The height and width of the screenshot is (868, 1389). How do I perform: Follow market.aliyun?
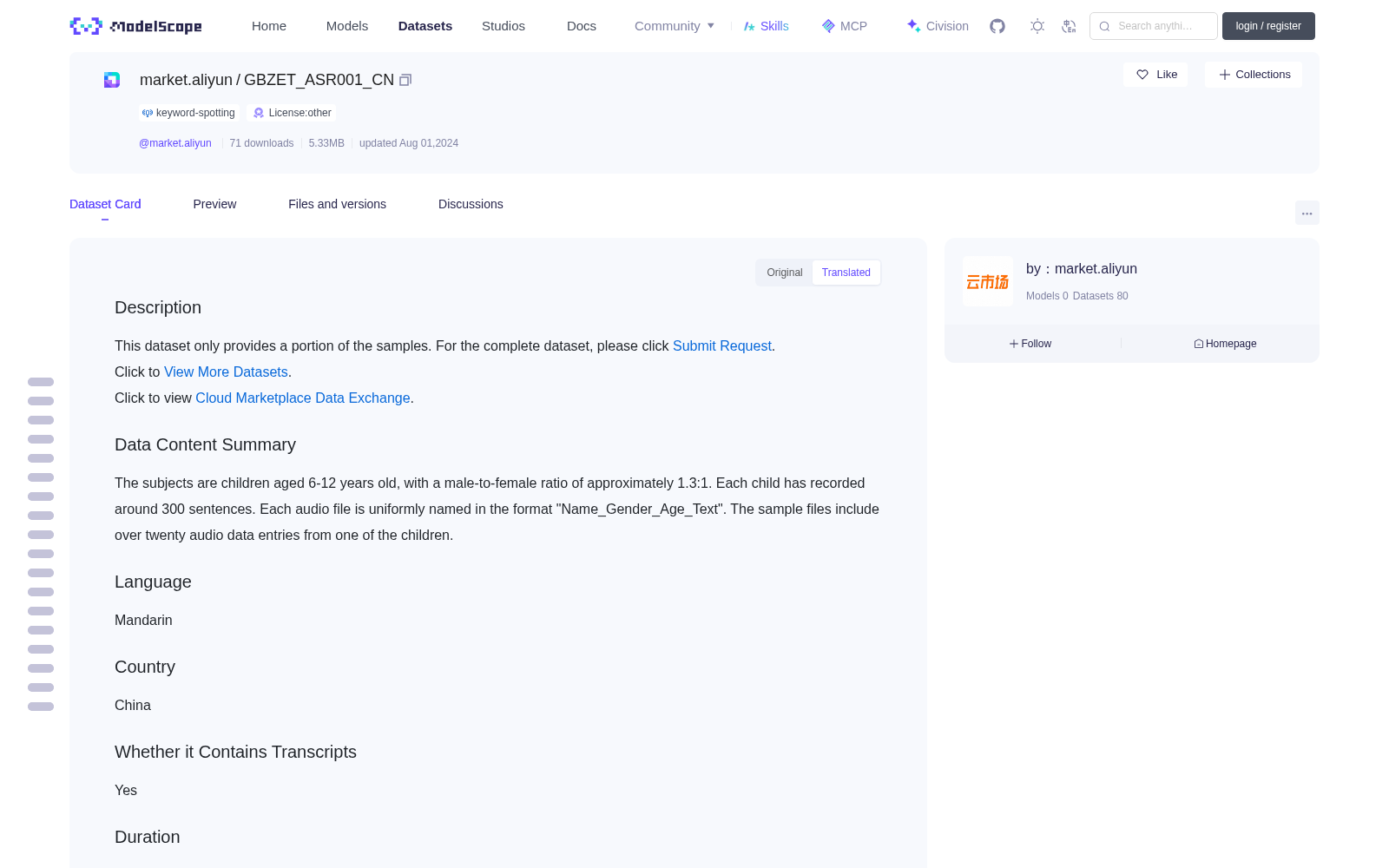[1030, 344]
